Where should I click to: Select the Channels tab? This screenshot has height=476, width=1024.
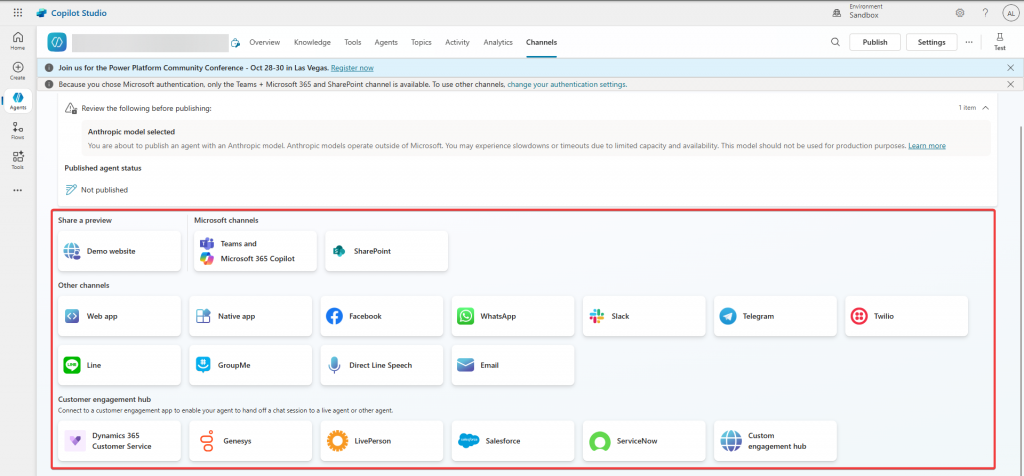pyautogui.click(x=541, y=42)
